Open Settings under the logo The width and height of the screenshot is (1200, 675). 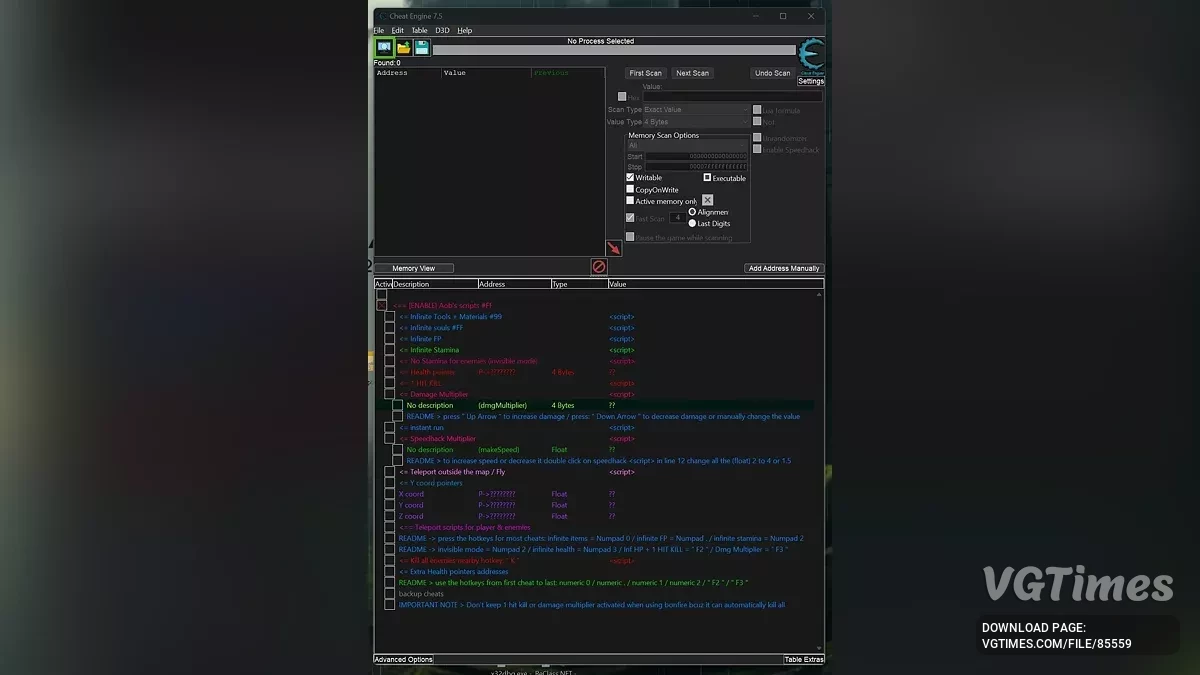tap(811, 81)
